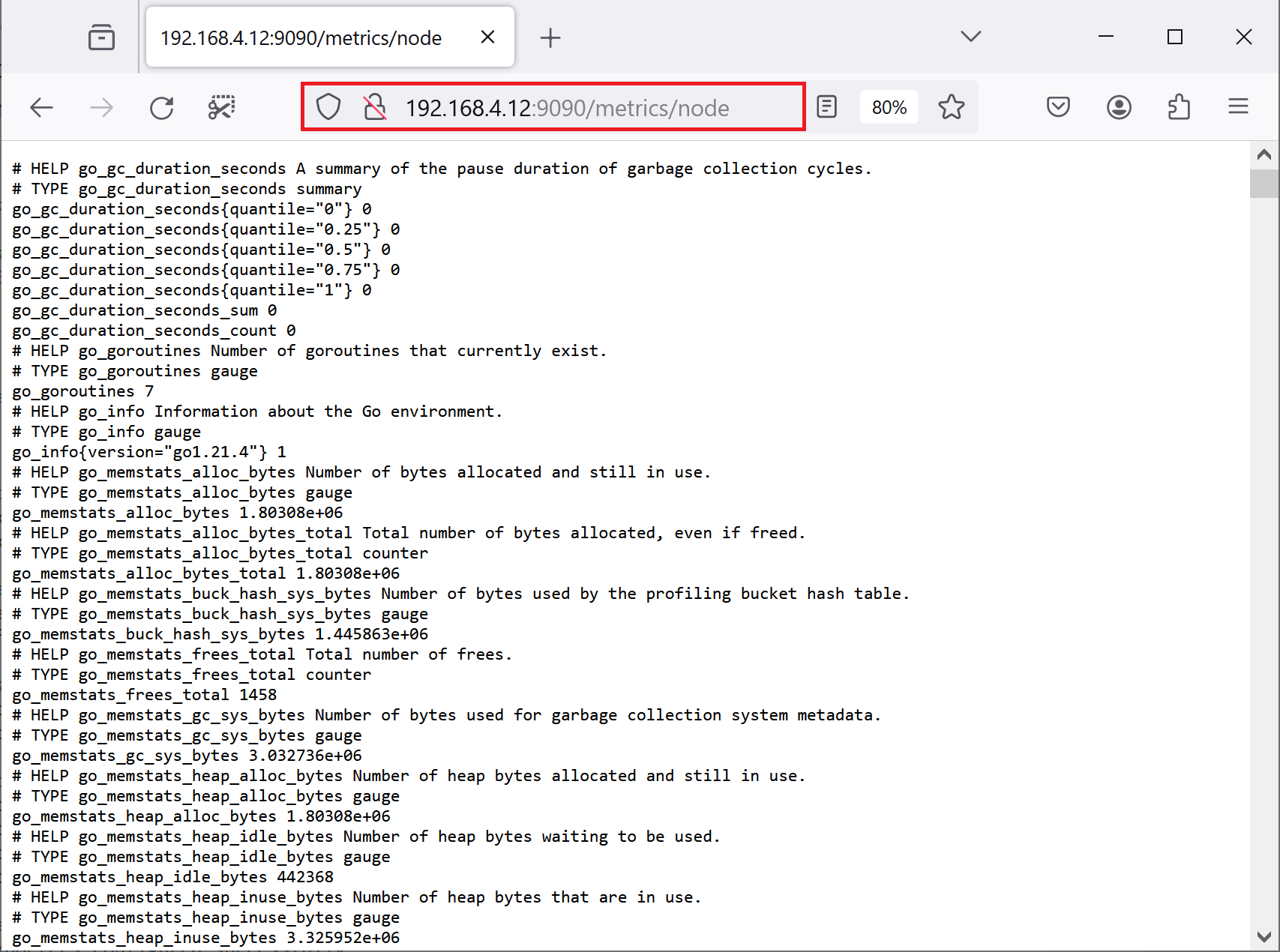
Task: Click 'go_memstats_heap_idle_bytes 442368' value line
Action: [173, 877]
